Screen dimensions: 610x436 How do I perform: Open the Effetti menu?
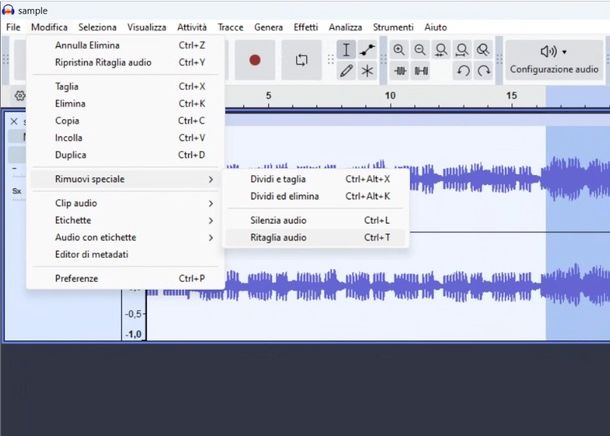point(306,27)
